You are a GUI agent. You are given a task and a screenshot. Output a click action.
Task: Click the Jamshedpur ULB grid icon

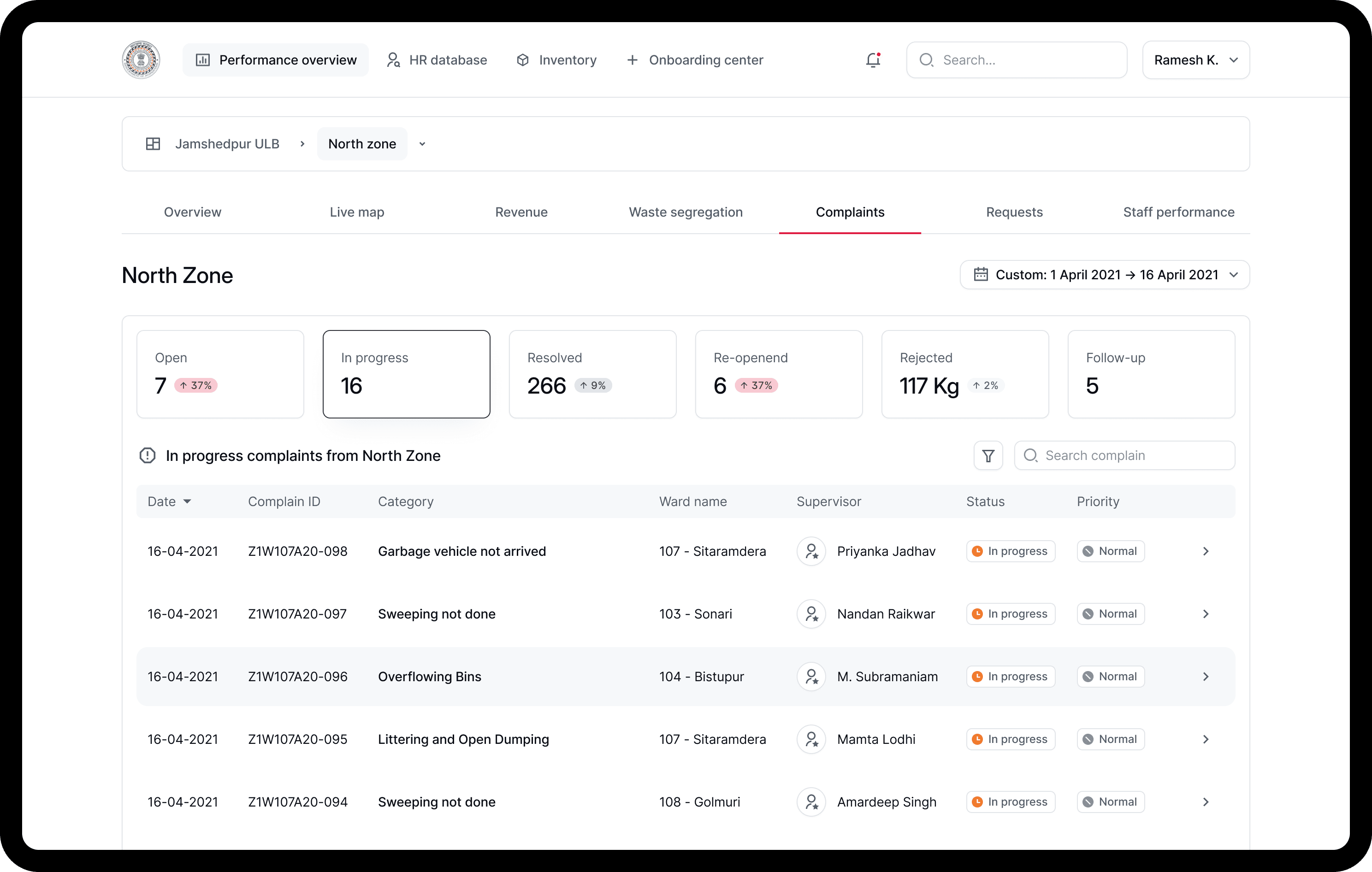tap(153, 144)
